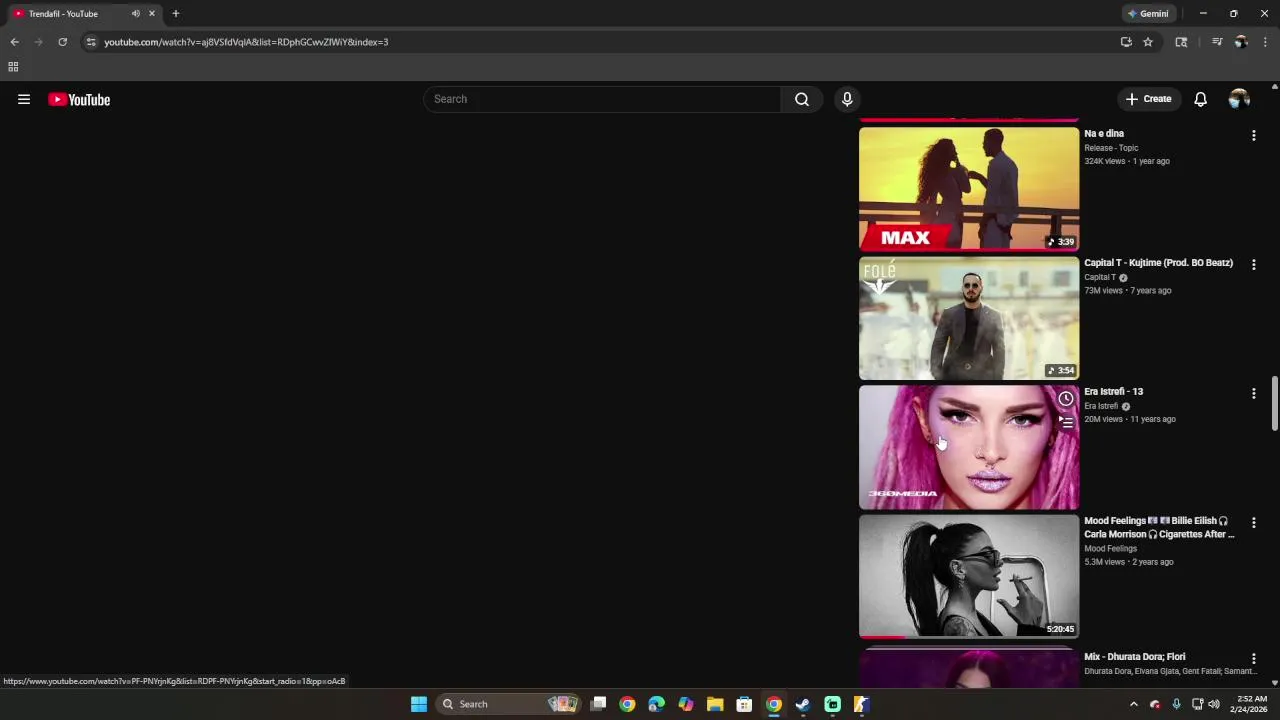Open Microsoft Store from the taskbar
1280x720 pixels.
point(744,704)
